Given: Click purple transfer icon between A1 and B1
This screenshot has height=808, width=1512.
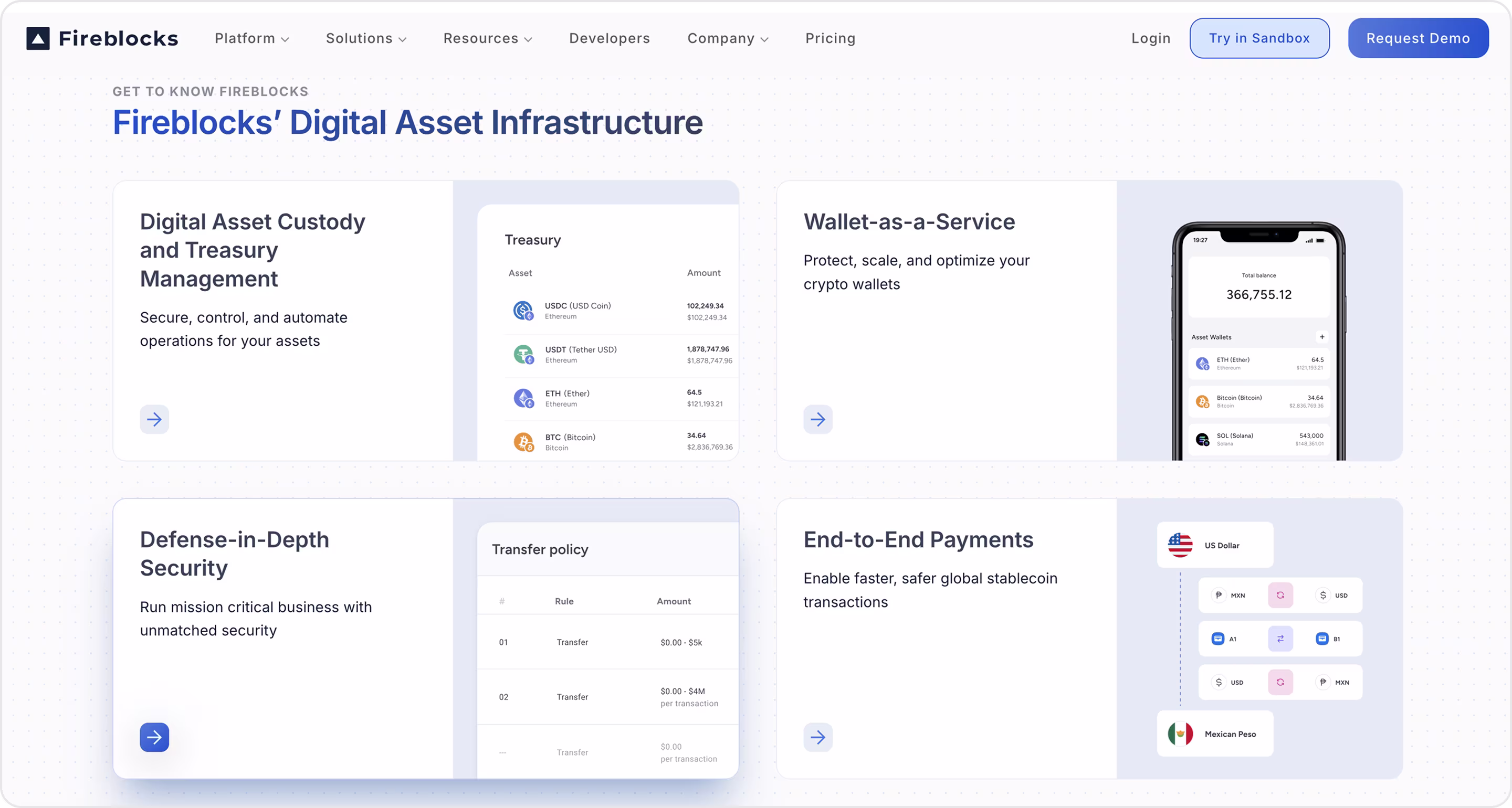Looking at the screenshot, I should [x=1280, y=639].
